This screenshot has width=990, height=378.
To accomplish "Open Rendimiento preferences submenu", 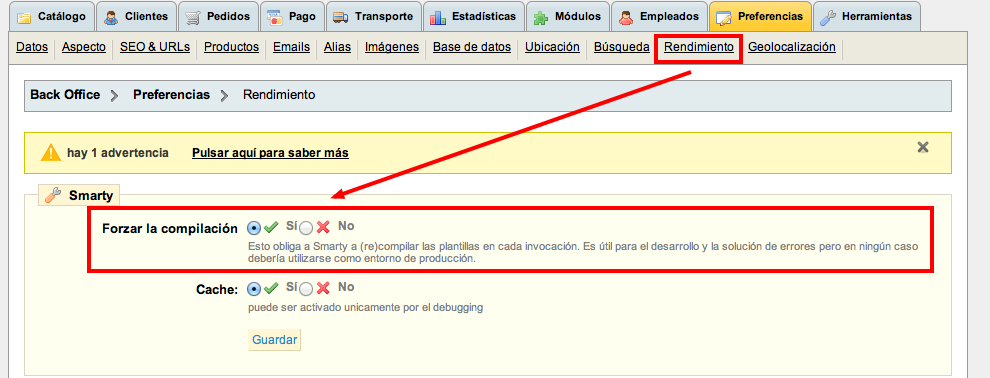I will (x=699, y=47).
